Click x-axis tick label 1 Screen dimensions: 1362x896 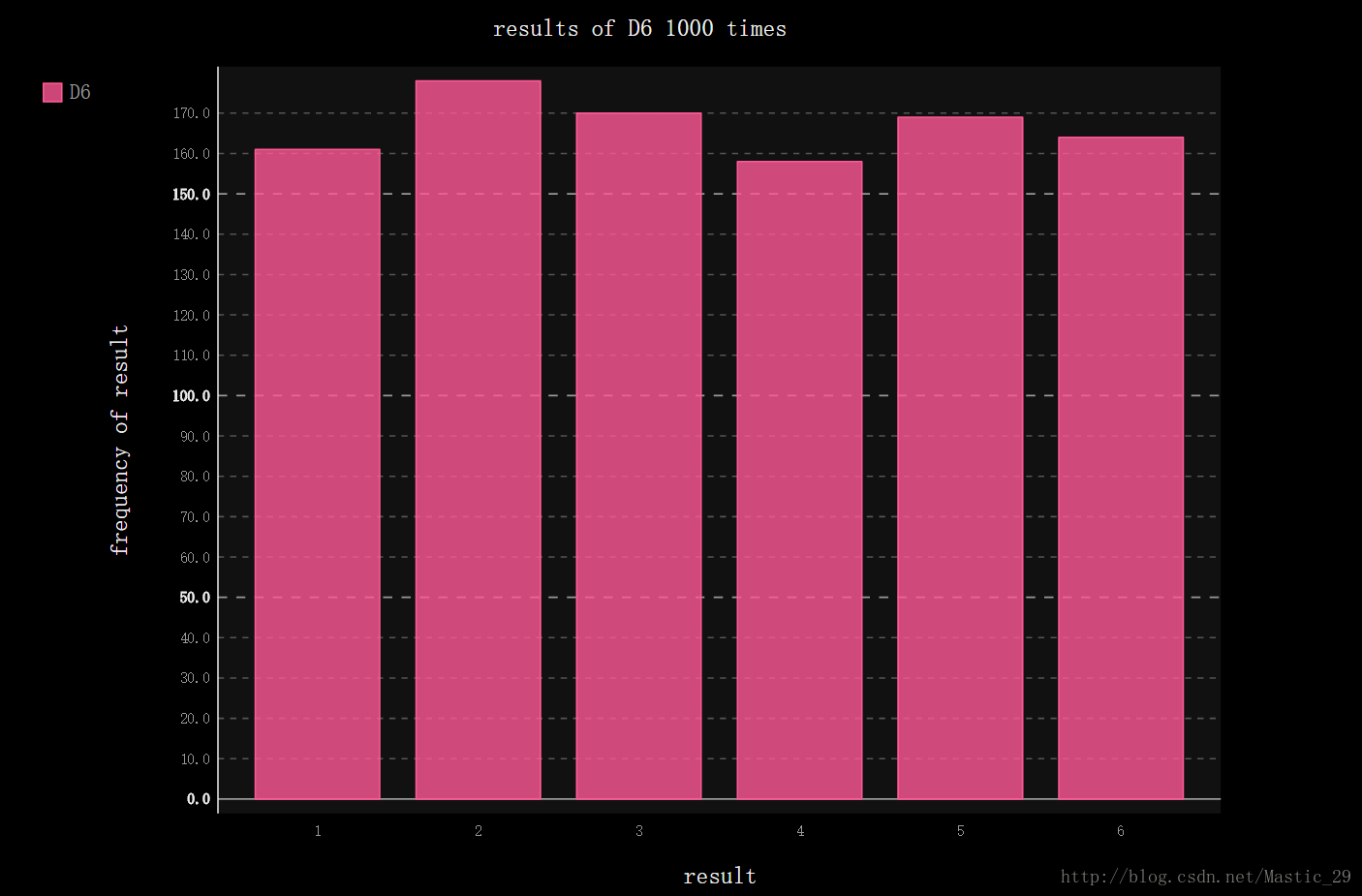pos(318,831)
